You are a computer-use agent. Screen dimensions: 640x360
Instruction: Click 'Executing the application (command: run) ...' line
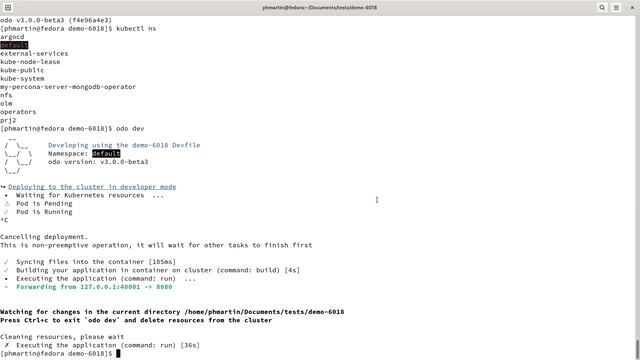100,279
